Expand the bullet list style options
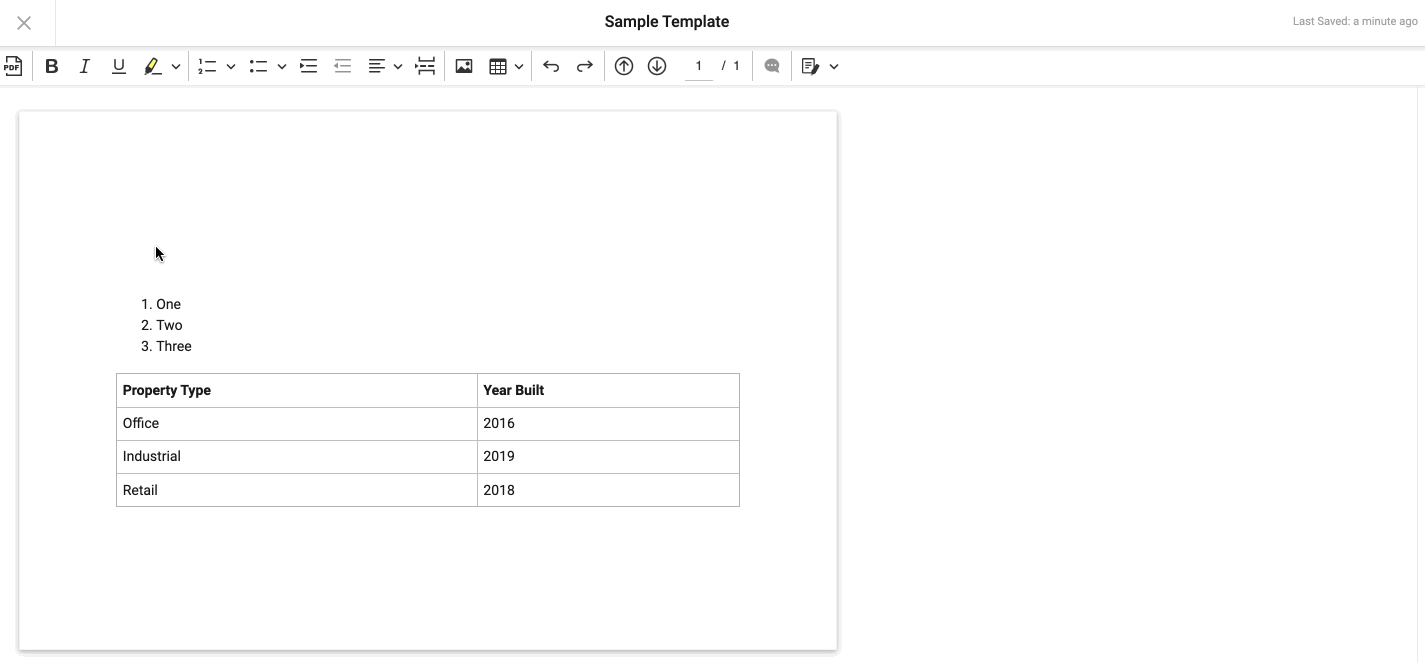Screen dimensions: 1425x663 coord(282,66)
